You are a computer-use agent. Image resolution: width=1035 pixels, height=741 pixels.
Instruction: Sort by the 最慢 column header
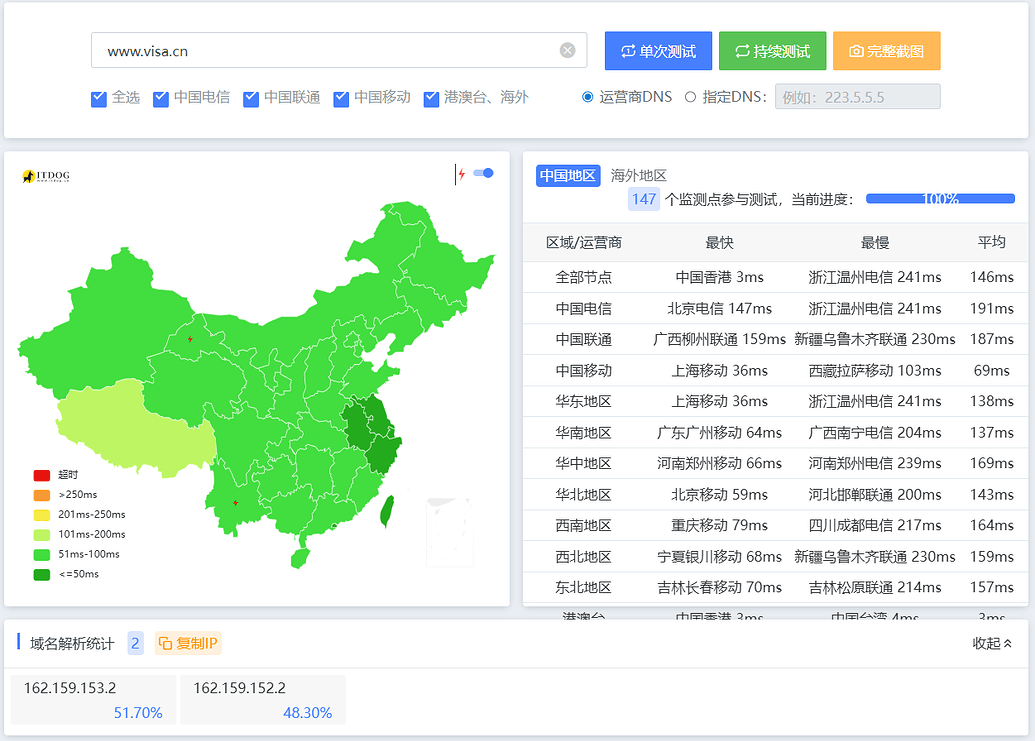(x=875, y=243)
